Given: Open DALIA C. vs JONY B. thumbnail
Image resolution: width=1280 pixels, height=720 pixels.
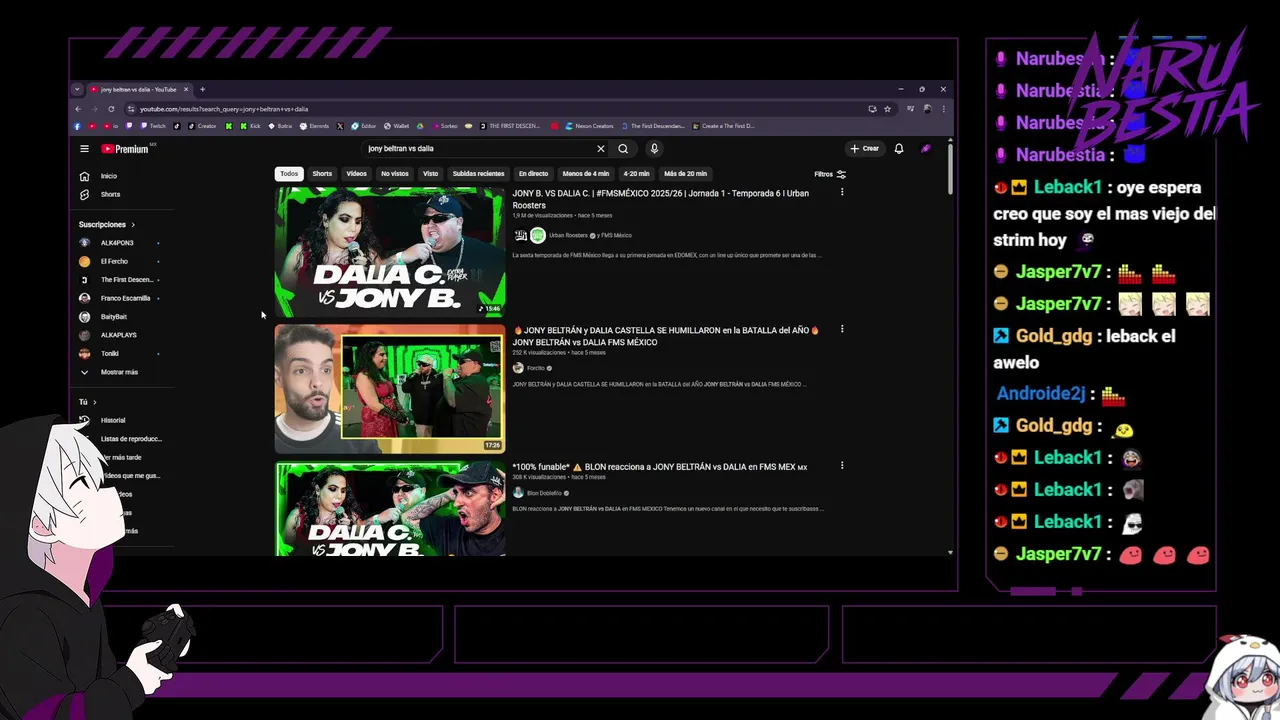Looking at the screenshot, I should [390, 252].
